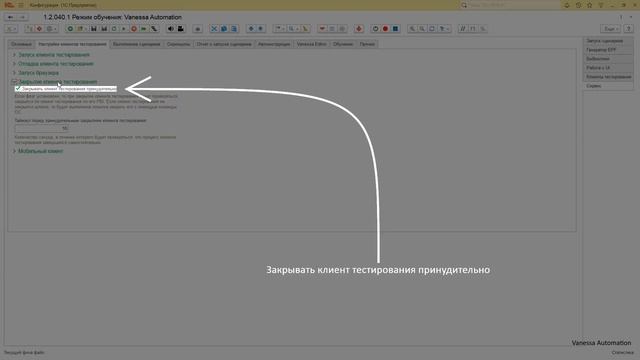The width and height of the screenshot is (640, 360).
Task: Click the red record circle button
Action: tap(385, 29)
